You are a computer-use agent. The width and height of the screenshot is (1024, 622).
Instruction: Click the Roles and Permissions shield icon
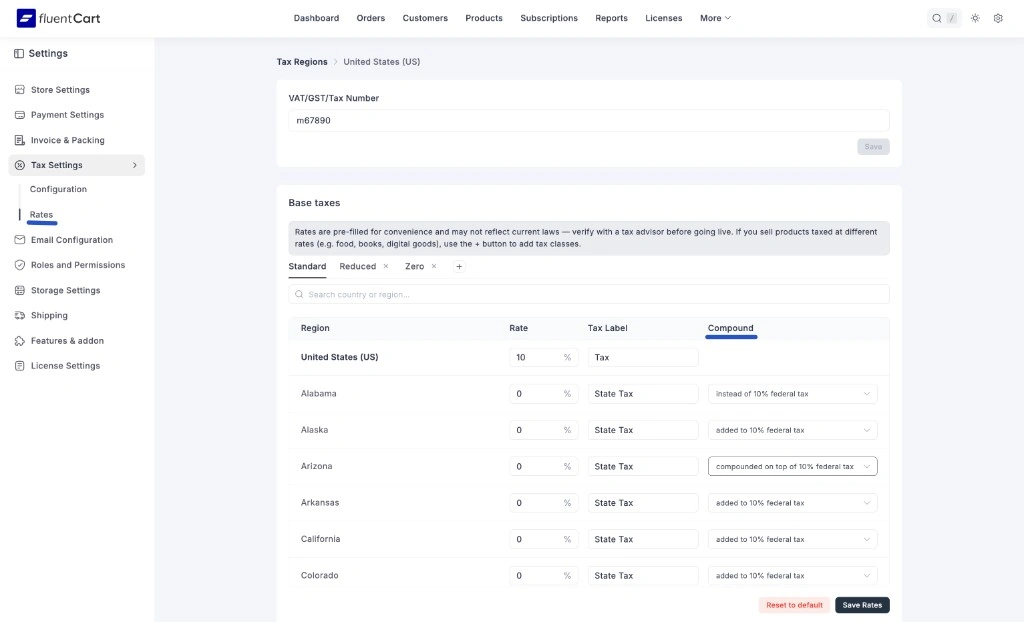click(20, 265)
